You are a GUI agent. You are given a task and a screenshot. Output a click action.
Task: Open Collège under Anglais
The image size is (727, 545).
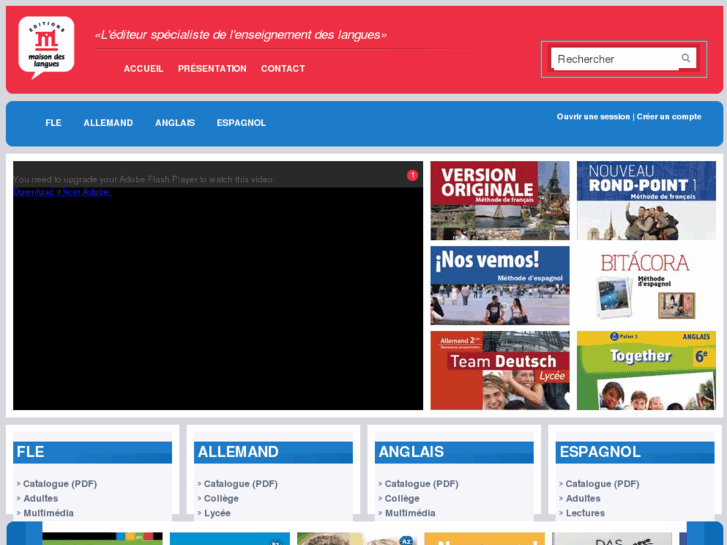(402, 499)
